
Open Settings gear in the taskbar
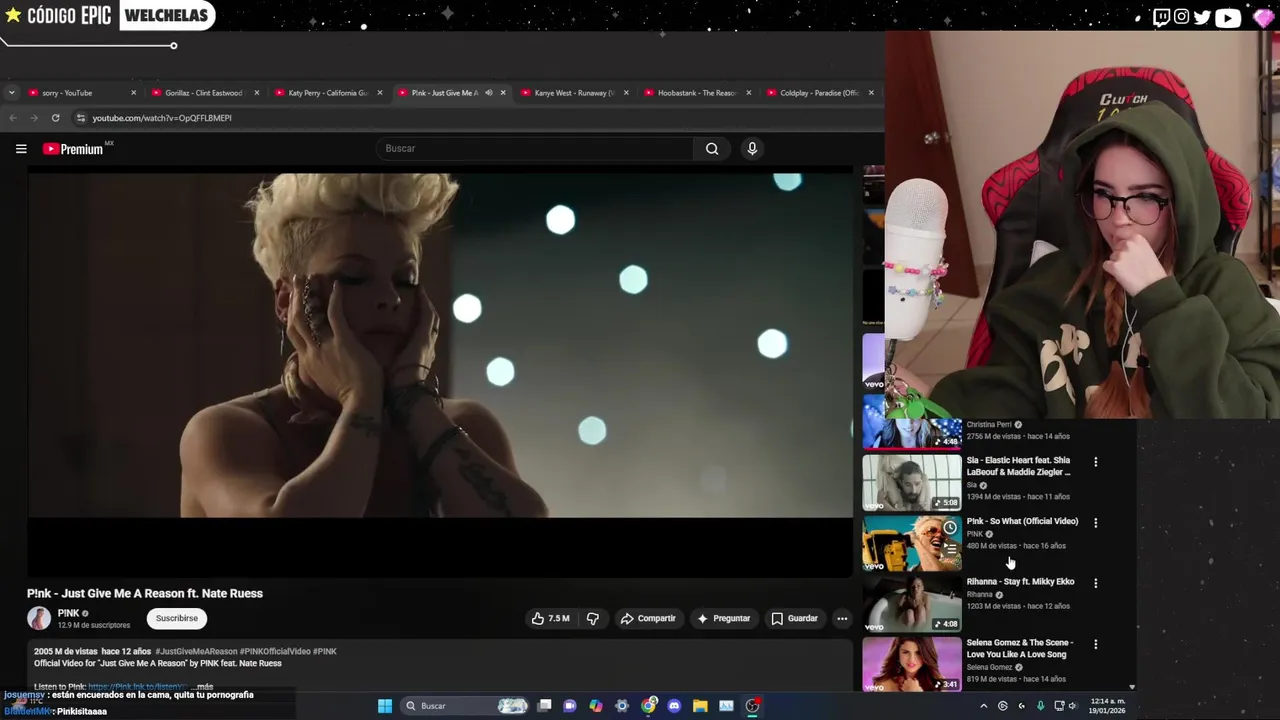coord(622,706)
